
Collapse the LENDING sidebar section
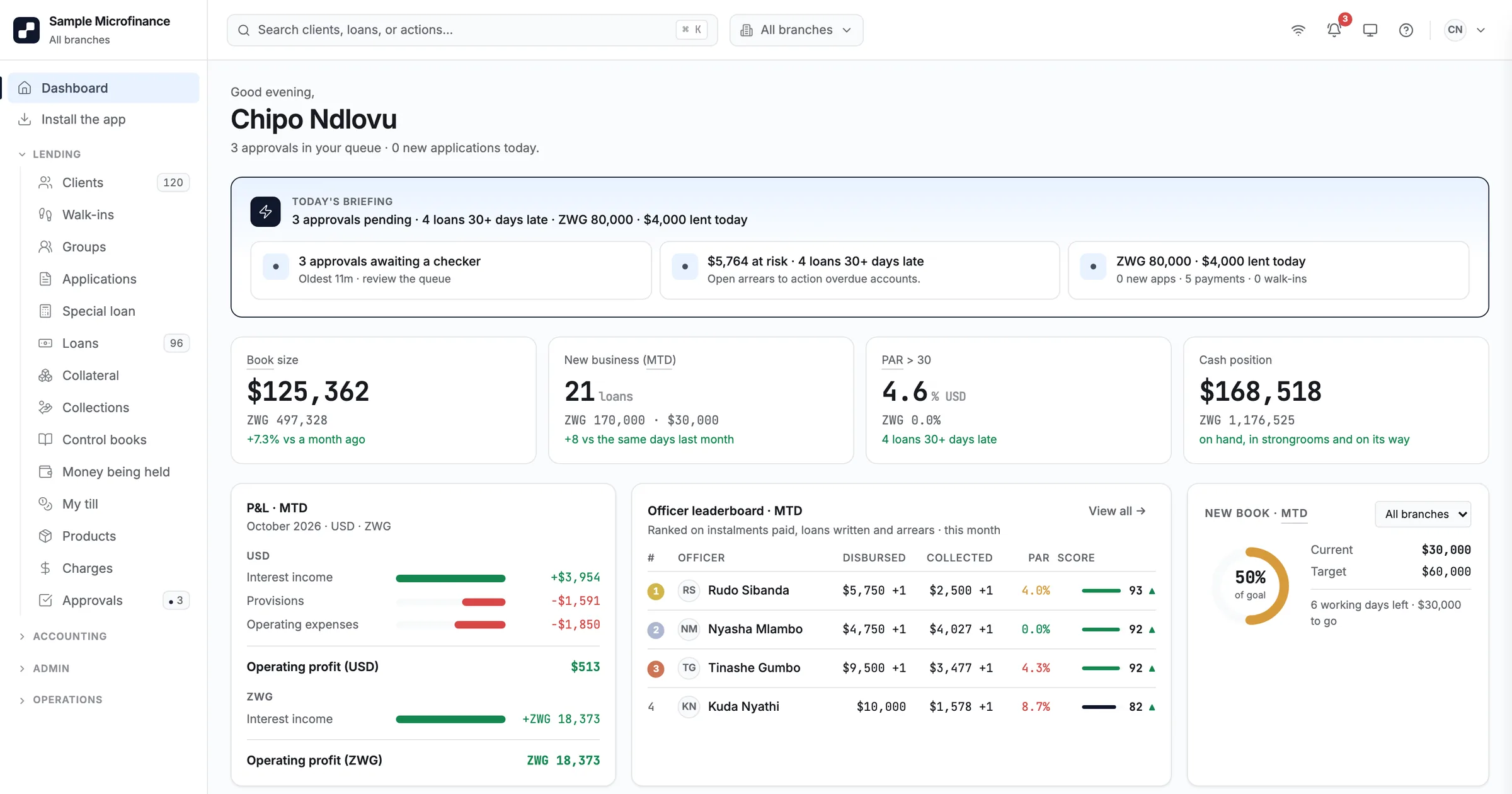click(50, 154)
